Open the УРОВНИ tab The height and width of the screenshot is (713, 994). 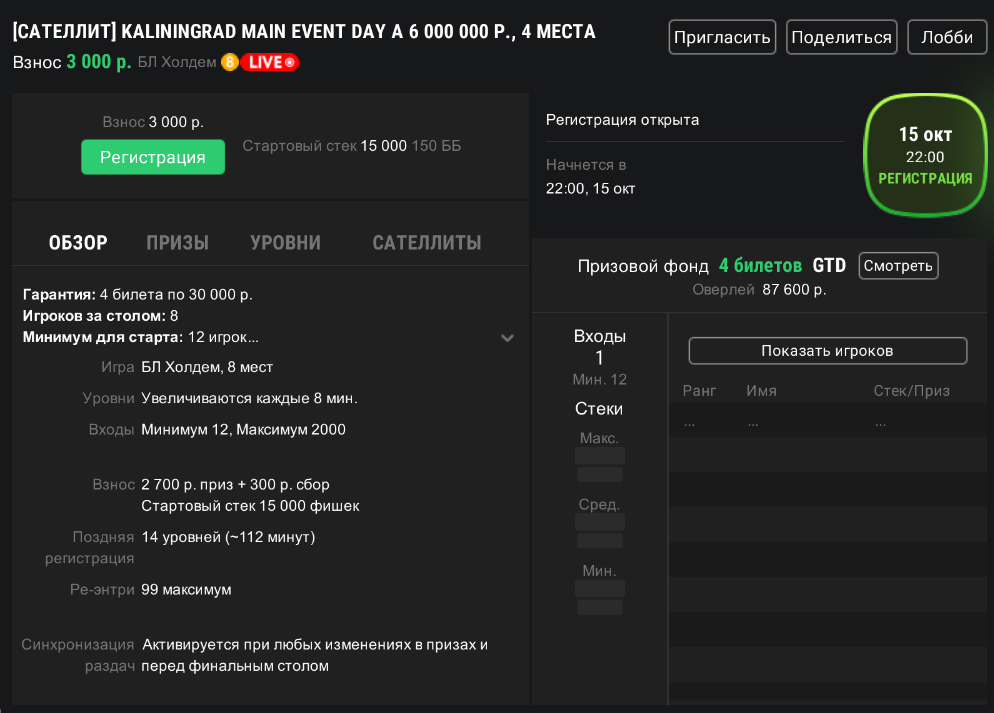(x=285, y=243)
